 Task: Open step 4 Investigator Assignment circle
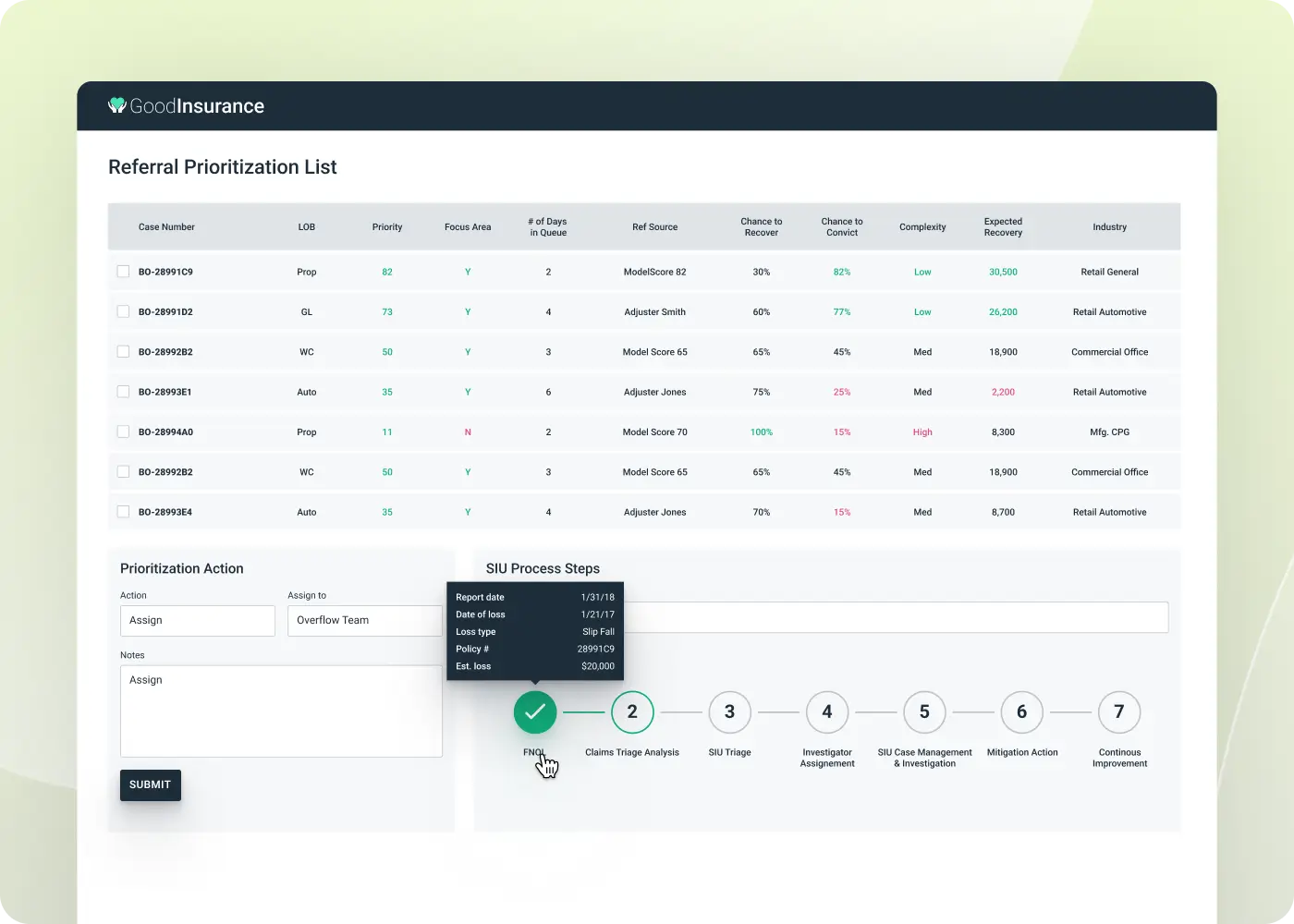827,711
